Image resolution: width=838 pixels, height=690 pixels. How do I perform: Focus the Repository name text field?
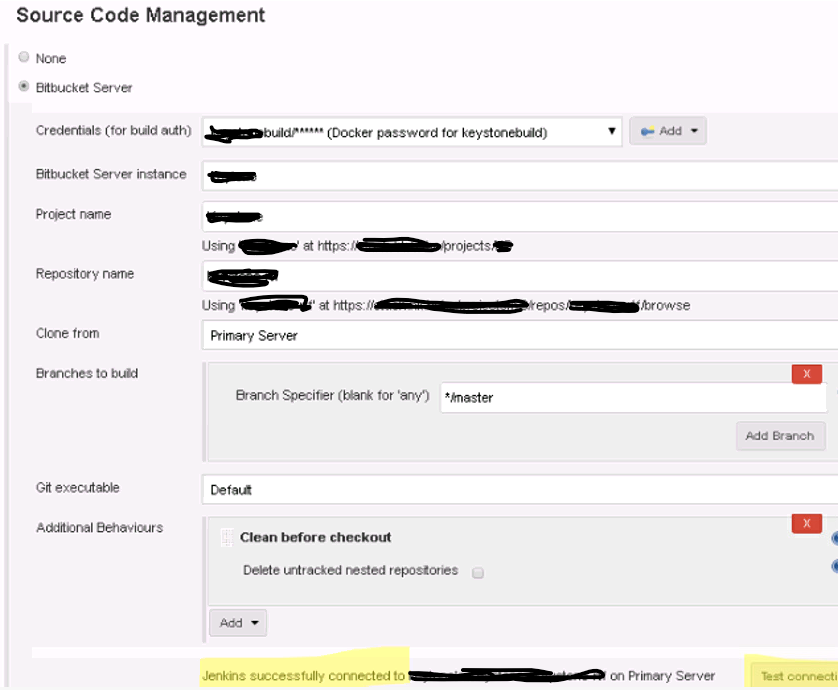518,276
